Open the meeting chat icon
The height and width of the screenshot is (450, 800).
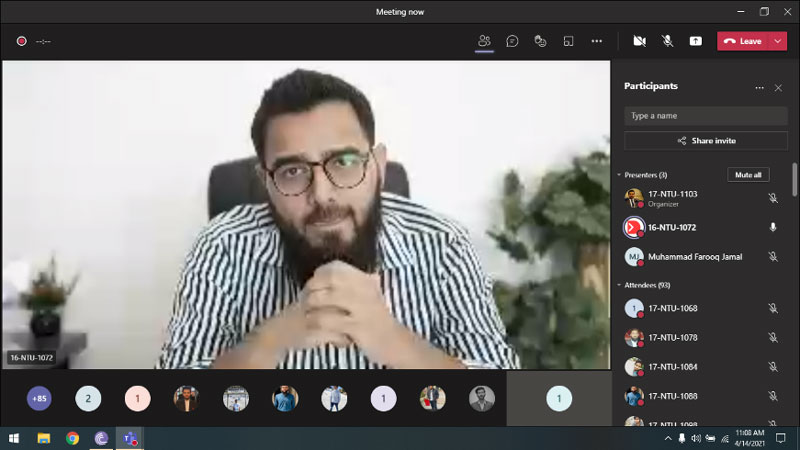click(512, 41)
